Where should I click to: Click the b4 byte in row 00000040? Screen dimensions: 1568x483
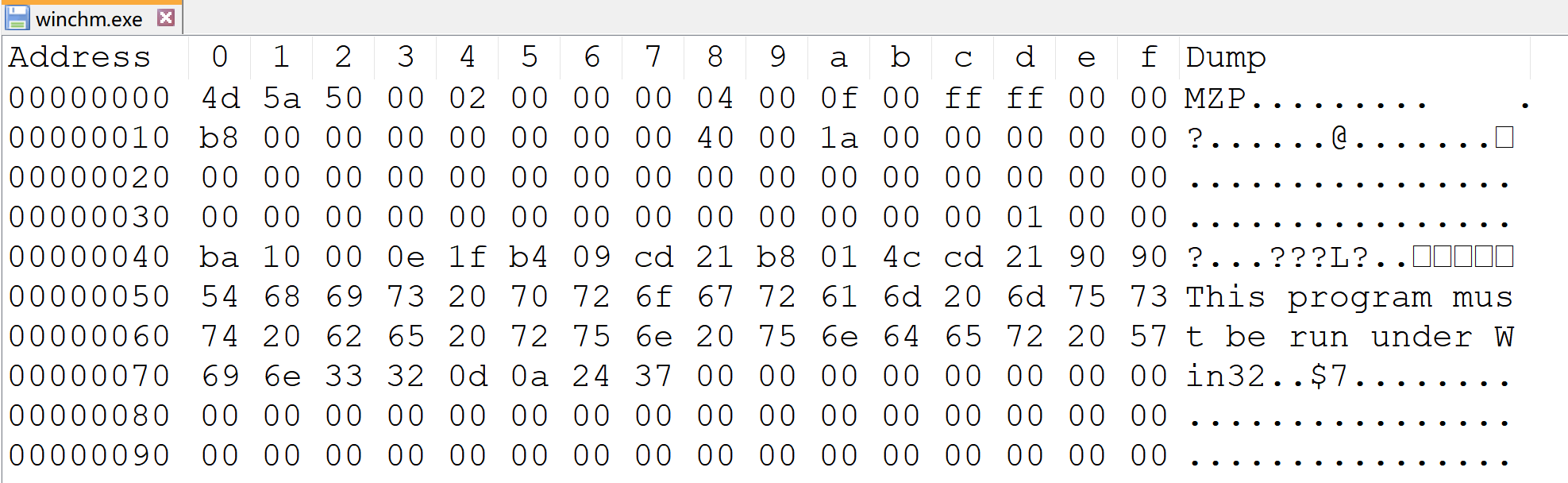coord(529,257)
